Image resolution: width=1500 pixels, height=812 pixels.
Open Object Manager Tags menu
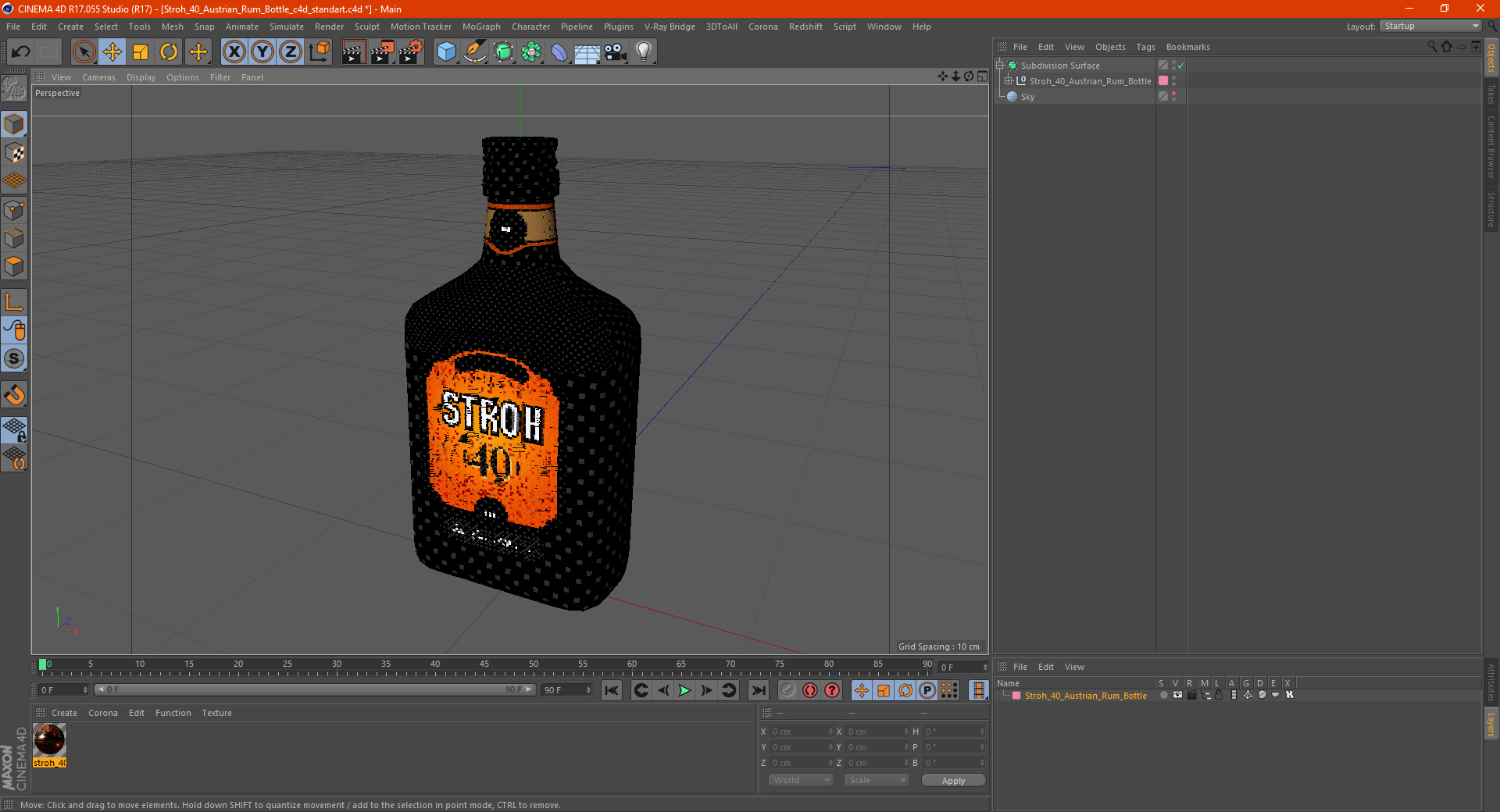1145,47
